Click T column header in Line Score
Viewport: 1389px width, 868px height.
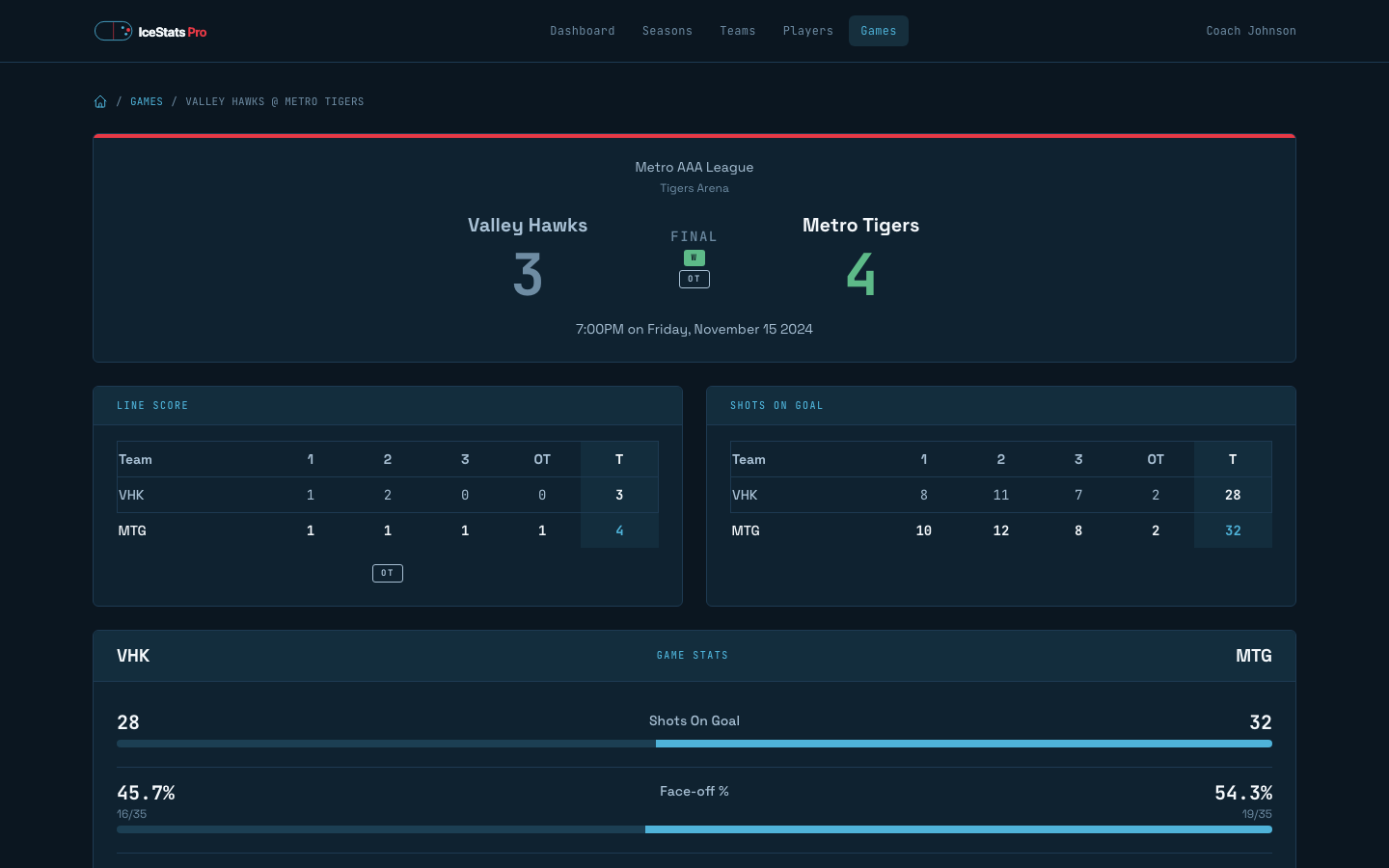(619, 459)
